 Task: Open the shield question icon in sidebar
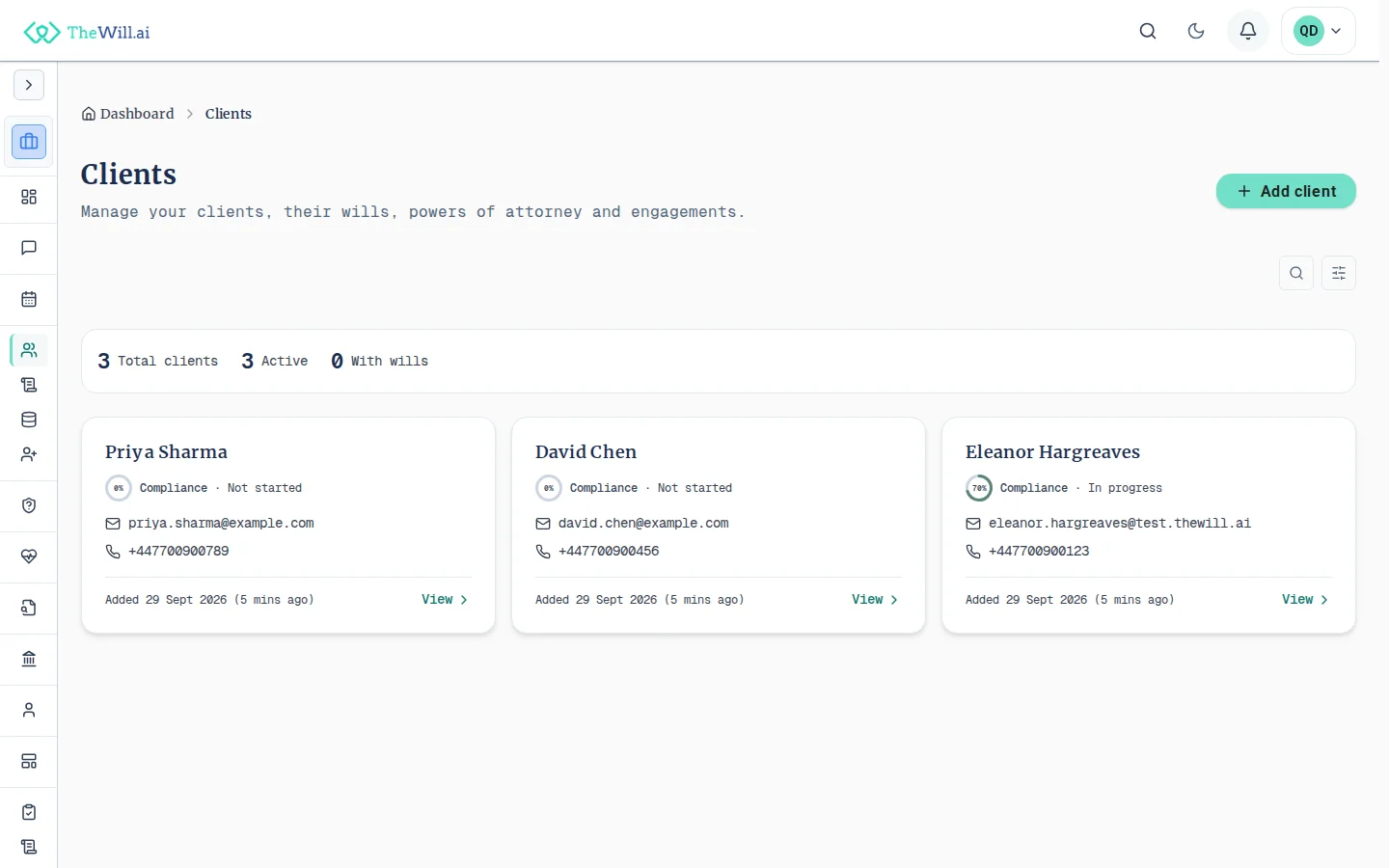[29, 505]
